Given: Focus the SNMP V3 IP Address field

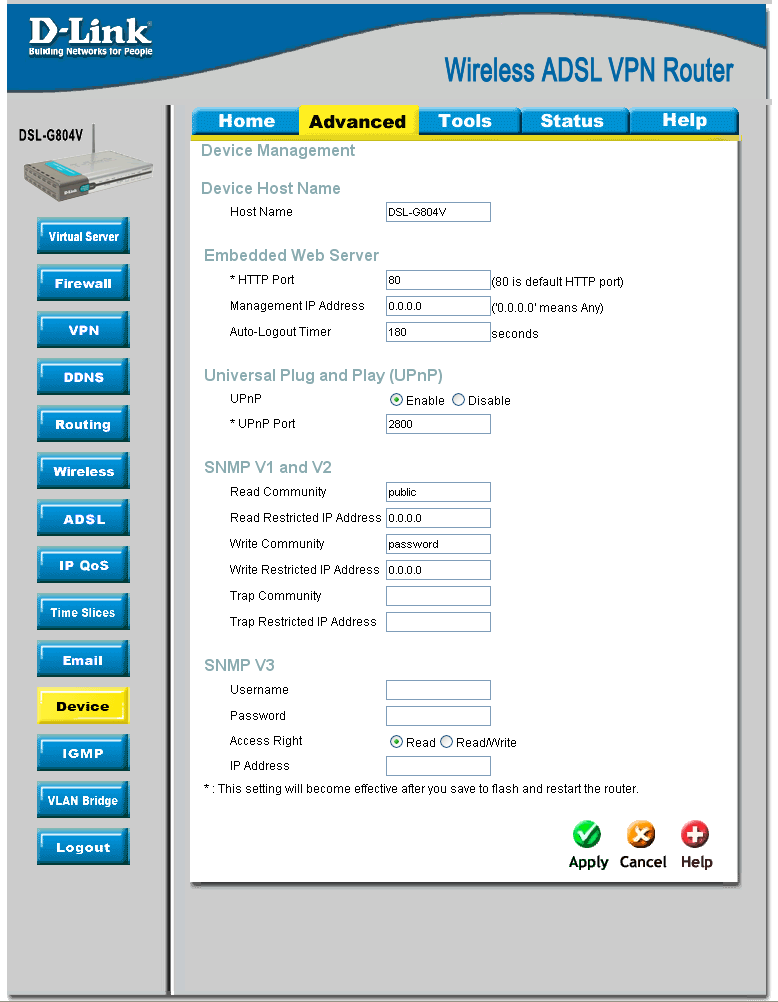Looking at the screenshot, I should (438, 766).
